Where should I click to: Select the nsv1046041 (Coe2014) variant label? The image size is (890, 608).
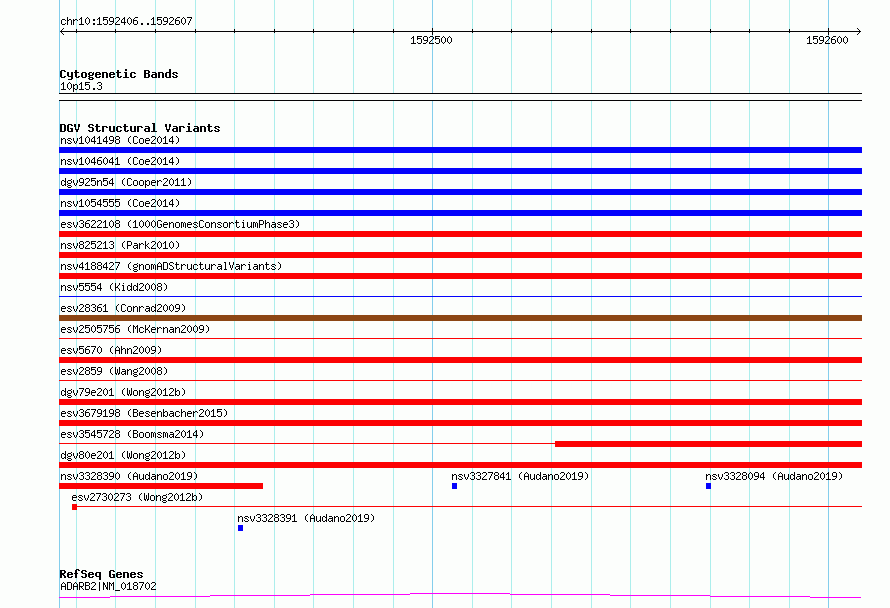[x=120, y=161]
